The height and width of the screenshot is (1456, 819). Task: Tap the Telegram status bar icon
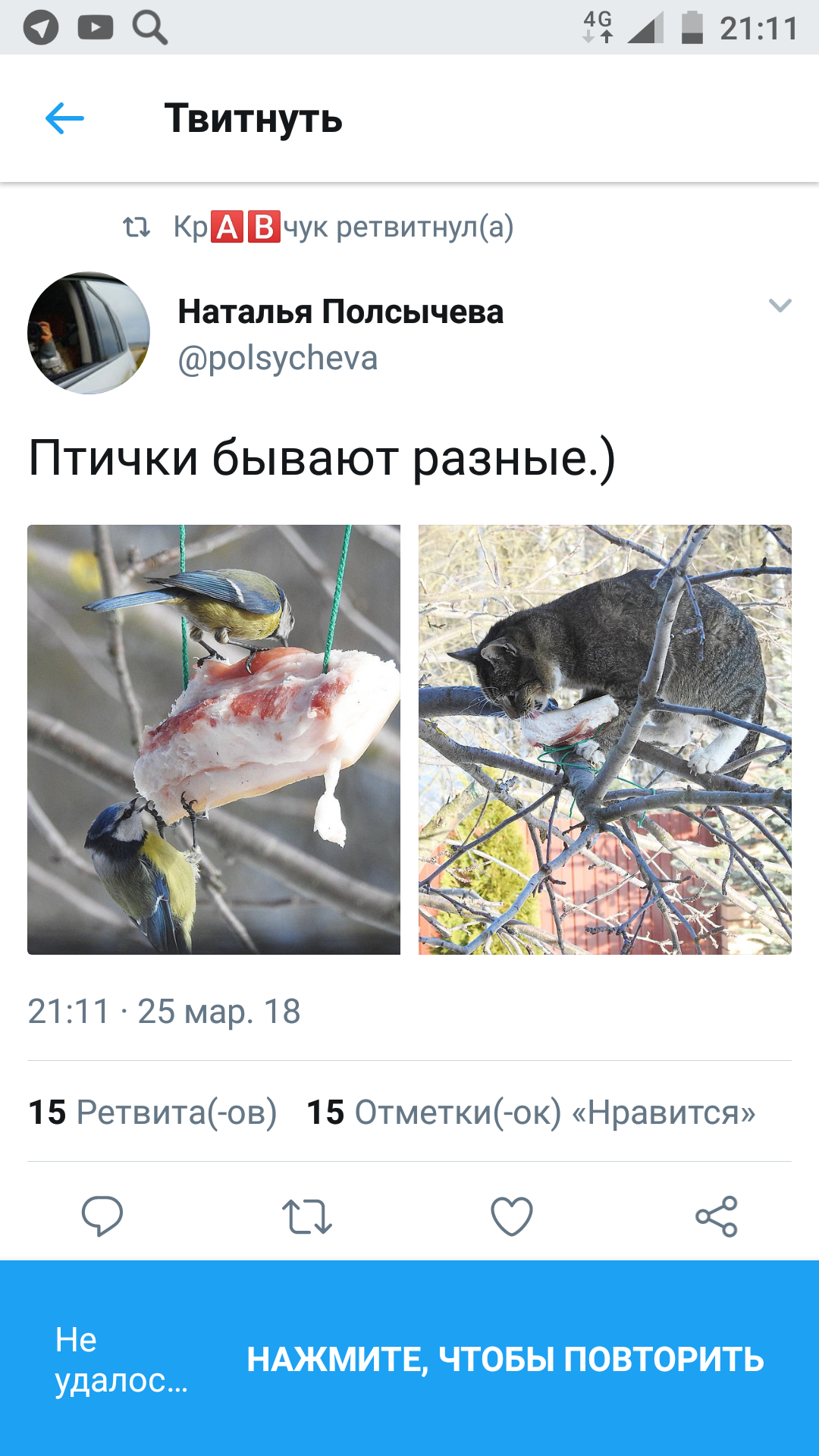[41, 28]
